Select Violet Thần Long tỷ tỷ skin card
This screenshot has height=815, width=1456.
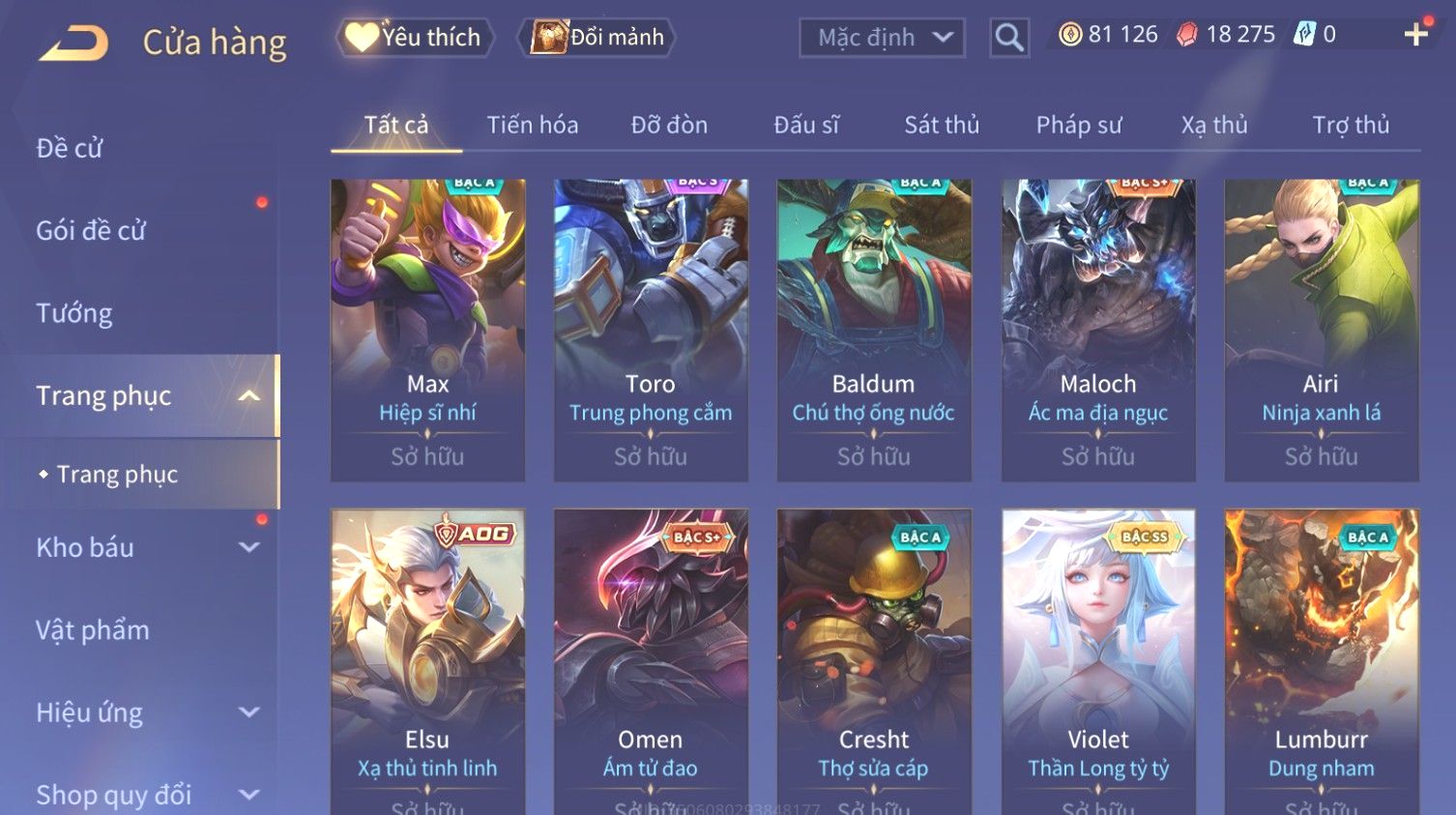point(1098,662)
